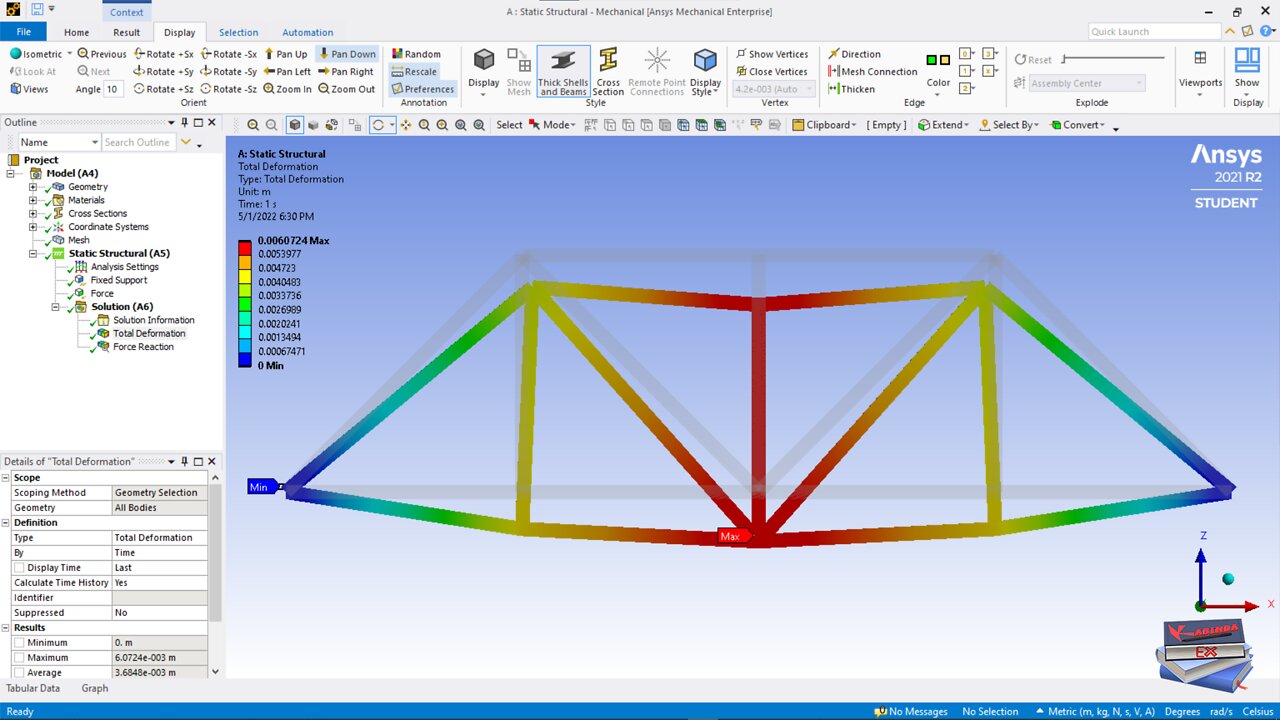Click Show Vertices option
The height and width of the screenshot is (720, 1280).
pyautogui.click(x=771, y=54)
